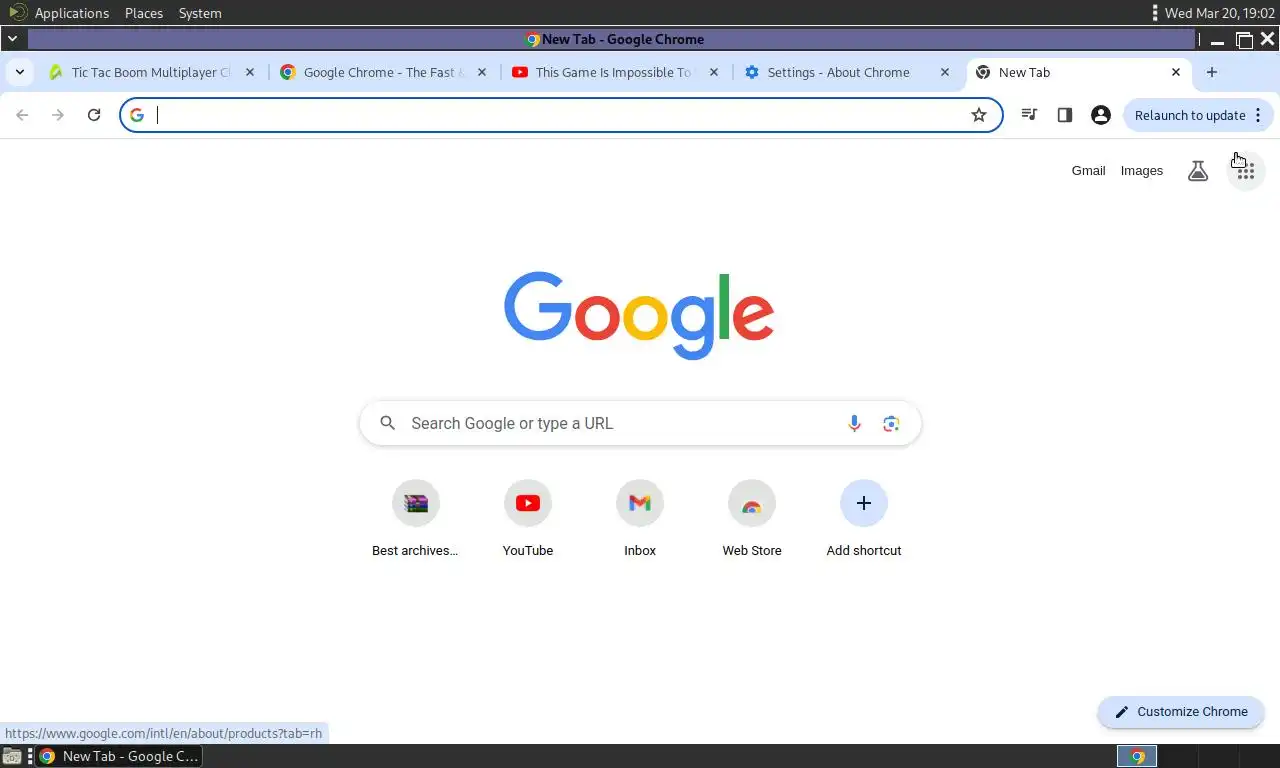Switch to Tic Tac Boom Multiplayer tab

pos(152,72)
